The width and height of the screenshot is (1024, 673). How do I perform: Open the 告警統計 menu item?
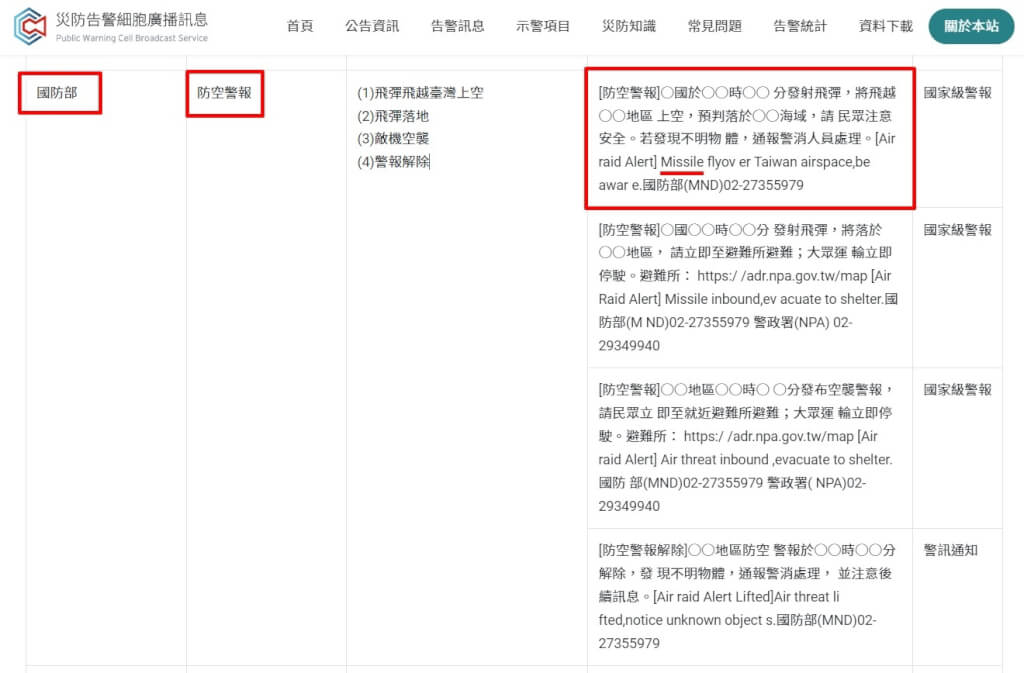pyautogui.click(x=800, y=26)
